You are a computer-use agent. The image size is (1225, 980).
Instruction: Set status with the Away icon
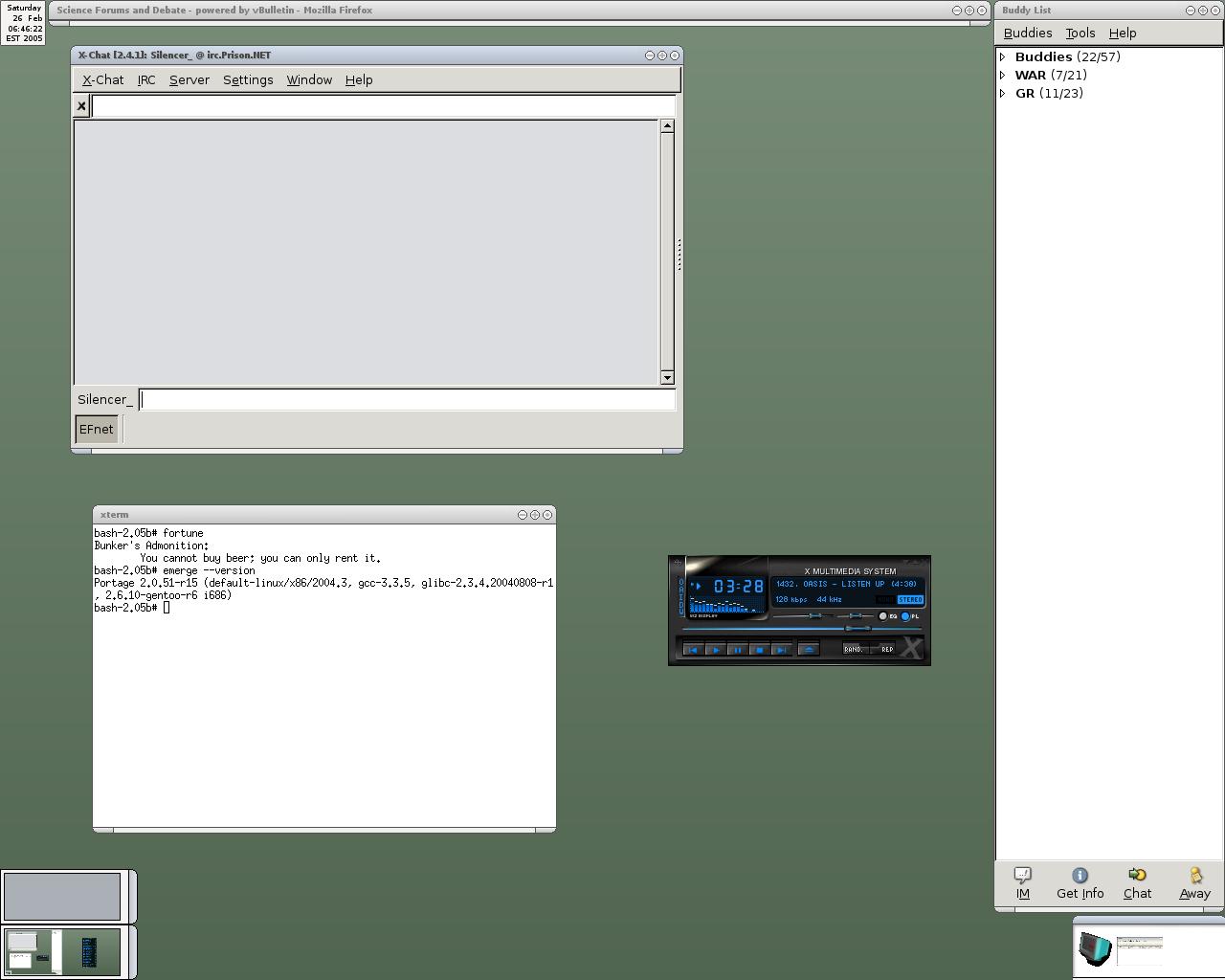(x=1194, y=882)
